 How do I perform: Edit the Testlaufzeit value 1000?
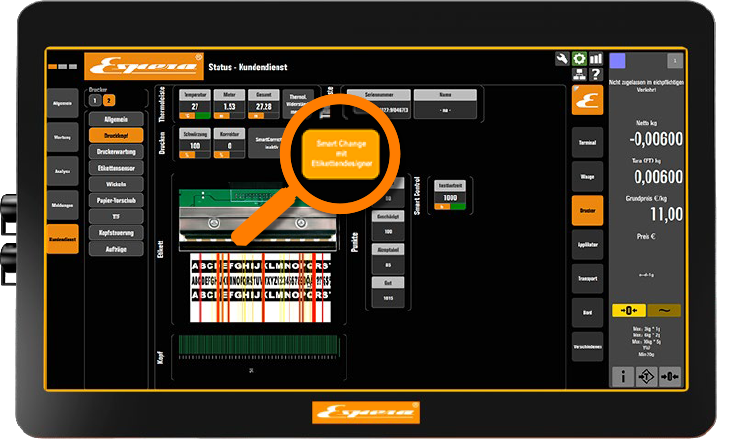click(450, 195)
